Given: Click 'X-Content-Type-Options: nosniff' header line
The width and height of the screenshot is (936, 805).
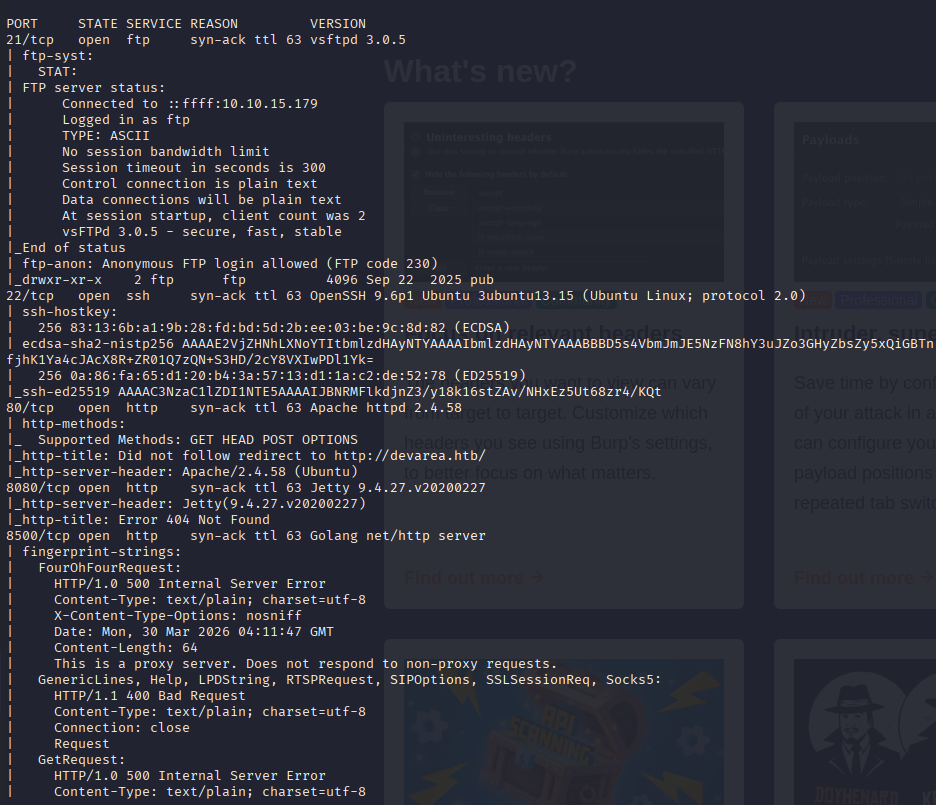Looking at the screenshot, I should point(178,616).
